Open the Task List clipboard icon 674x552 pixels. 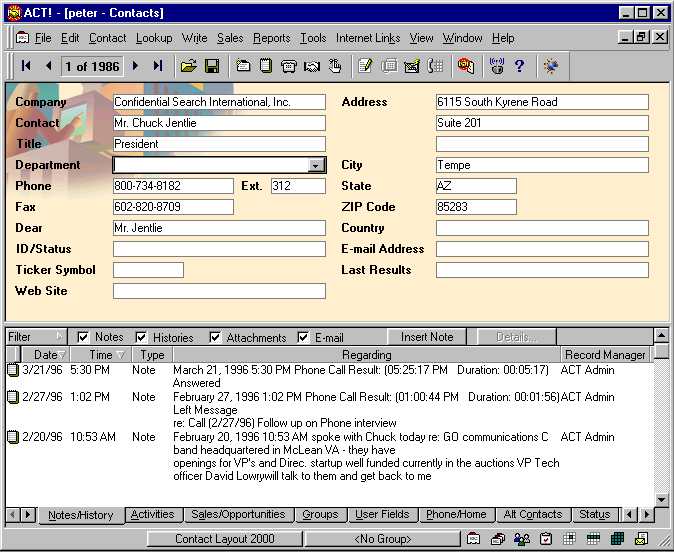click(x=545, y=538)
